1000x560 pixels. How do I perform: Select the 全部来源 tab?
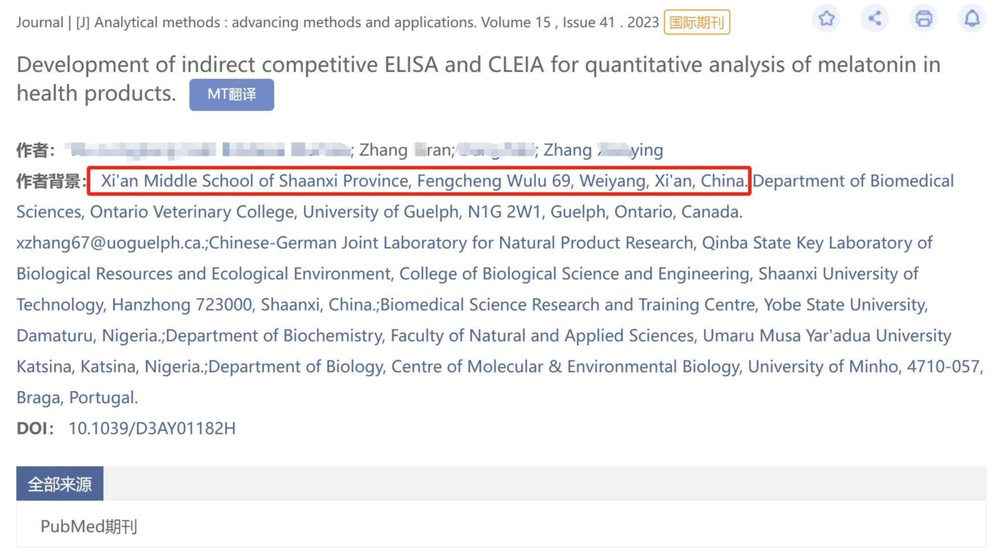[59, 484]
